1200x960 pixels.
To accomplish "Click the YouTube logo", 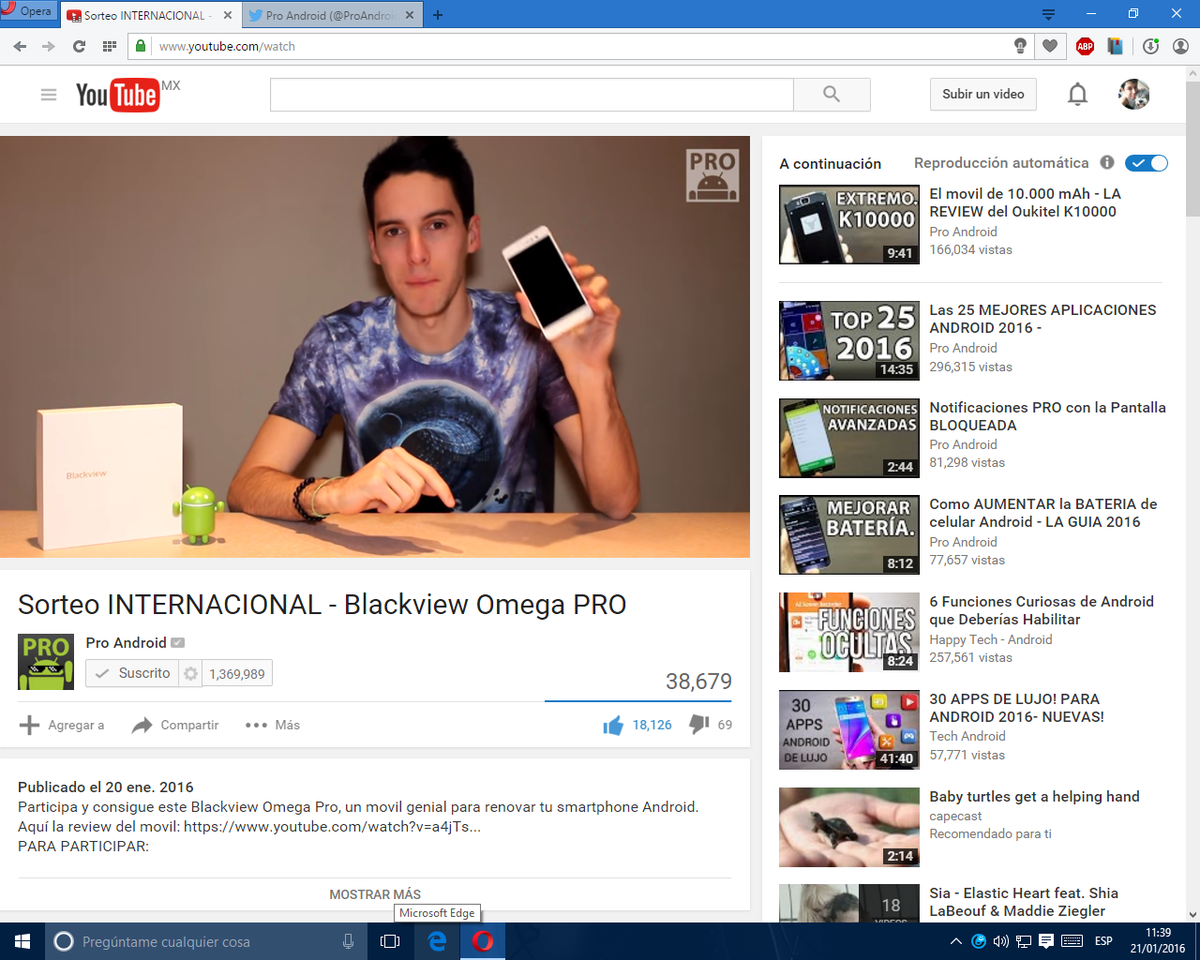I will (x=117, y=95).
